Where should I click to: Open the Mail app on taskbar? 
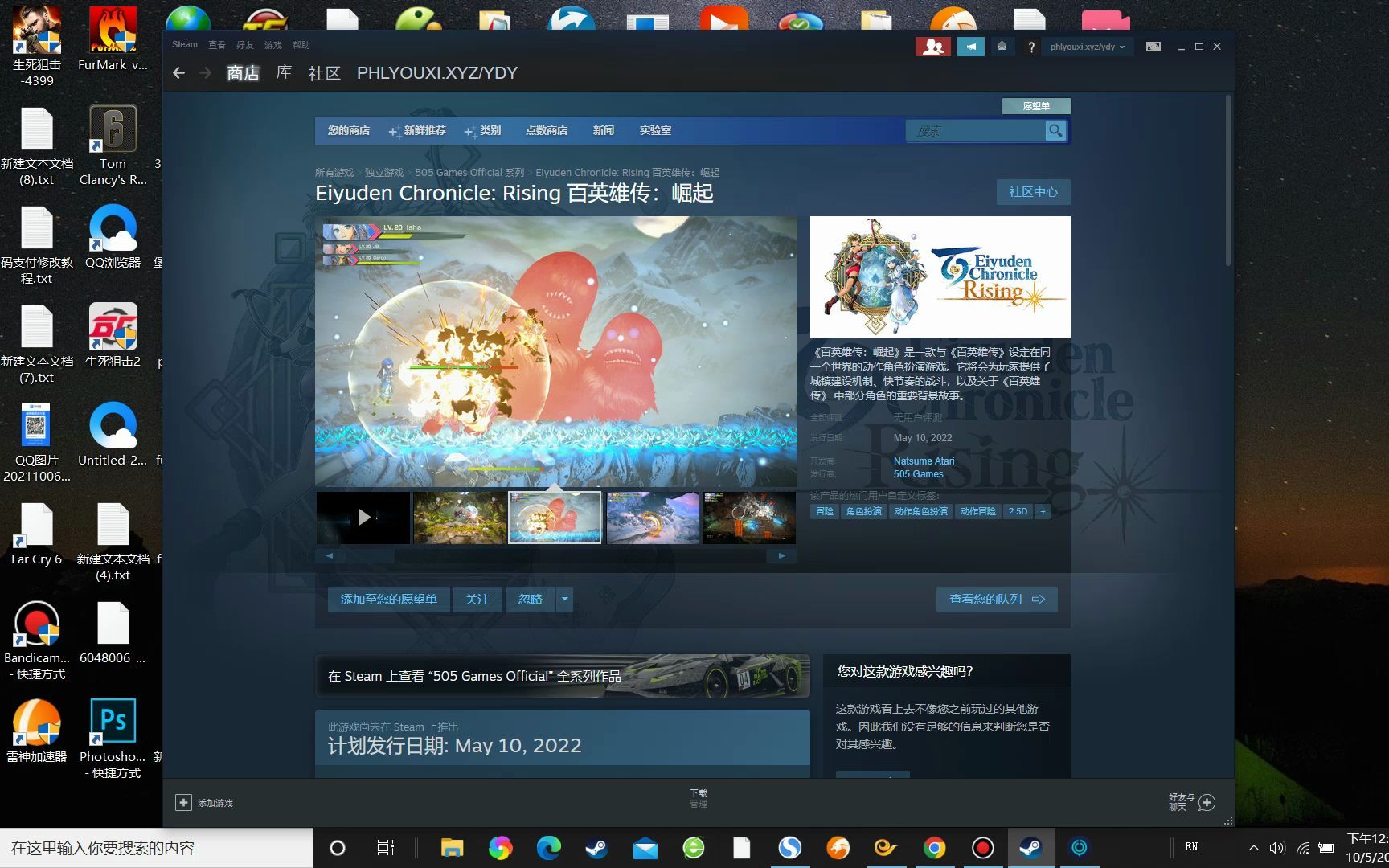click(x=645, y=848)
